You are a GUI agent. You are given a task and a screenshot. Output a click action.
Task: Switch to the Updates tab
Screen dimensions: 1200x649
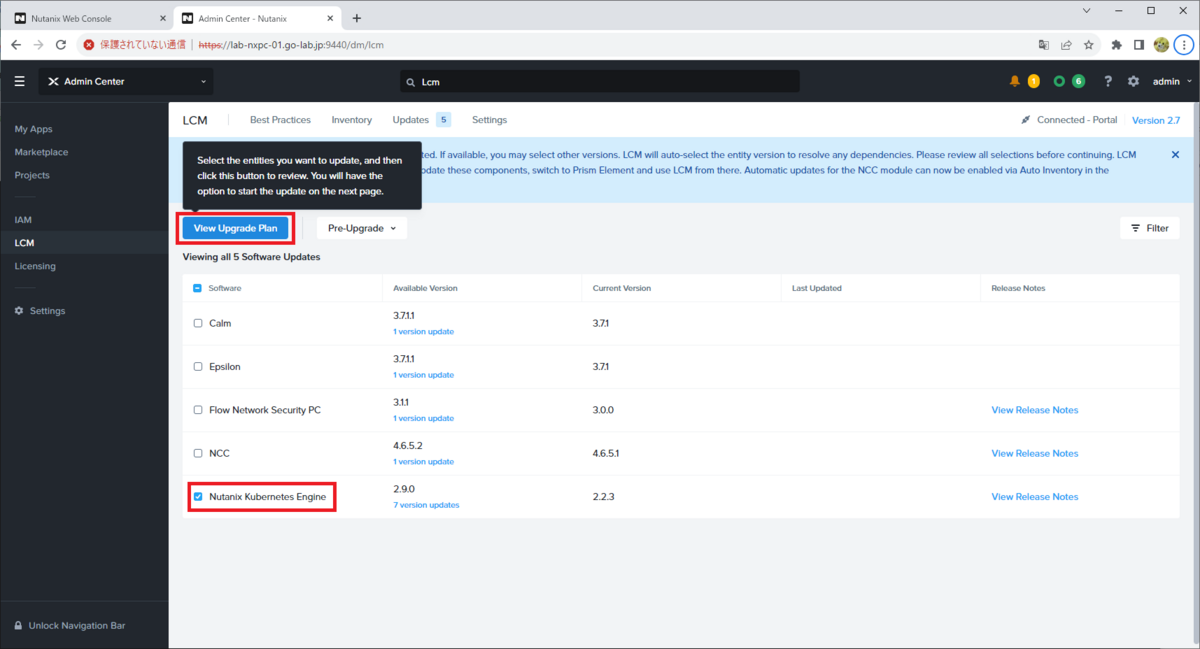coord(421,120)
